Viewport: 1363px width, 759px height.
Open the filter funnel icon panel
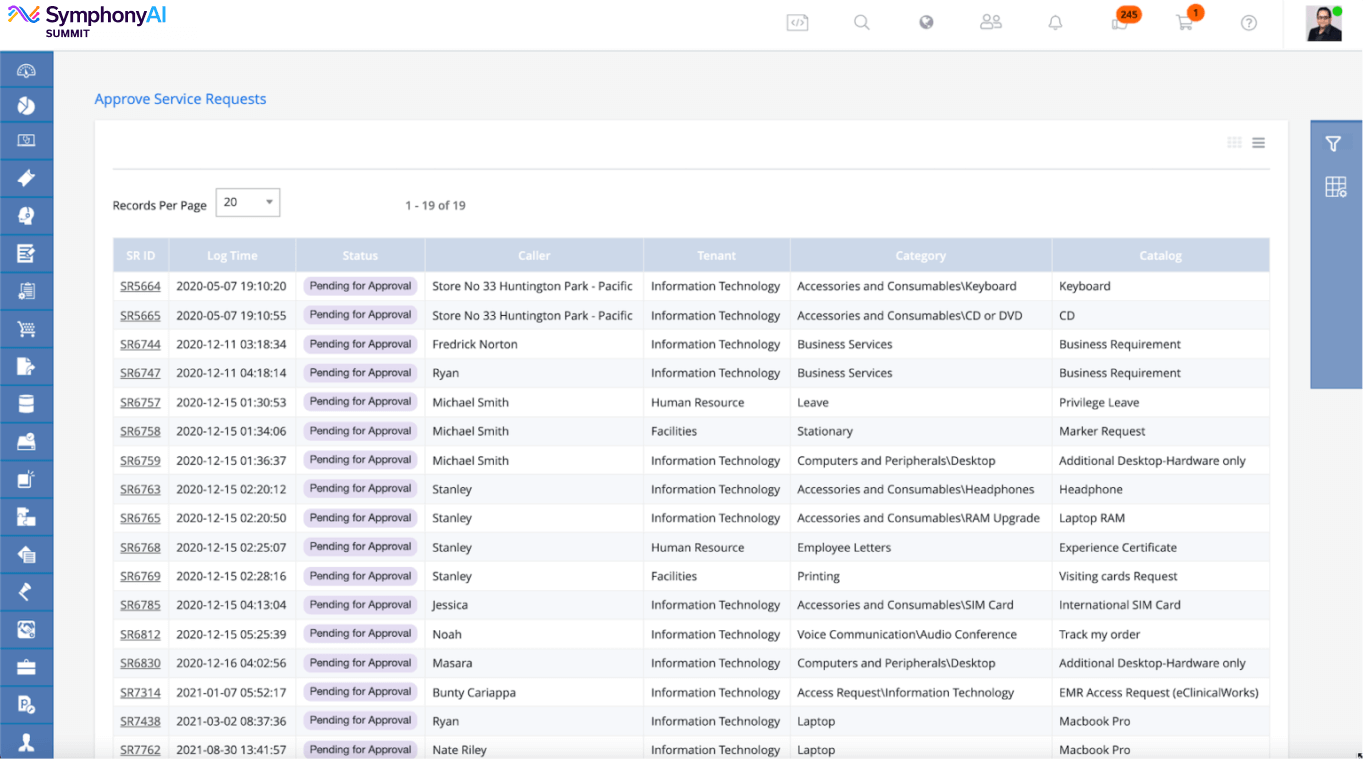coord(1333,144)
